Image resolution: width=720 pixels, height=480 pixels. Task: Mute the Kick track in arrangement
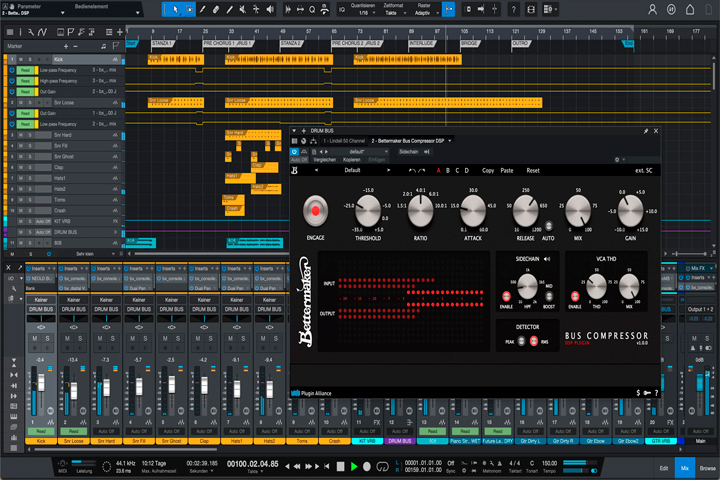[21, 60]
